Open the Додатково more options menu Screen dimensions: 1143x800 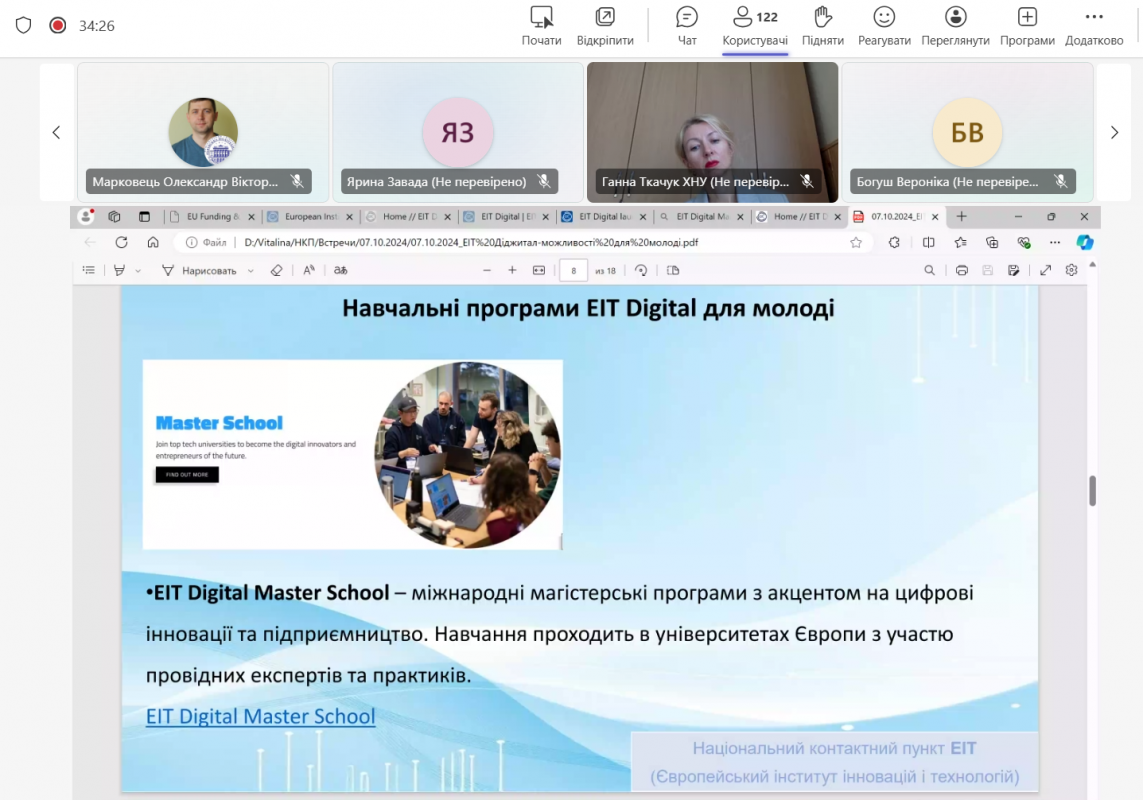pyautogui.click(x=1094, y=26)
